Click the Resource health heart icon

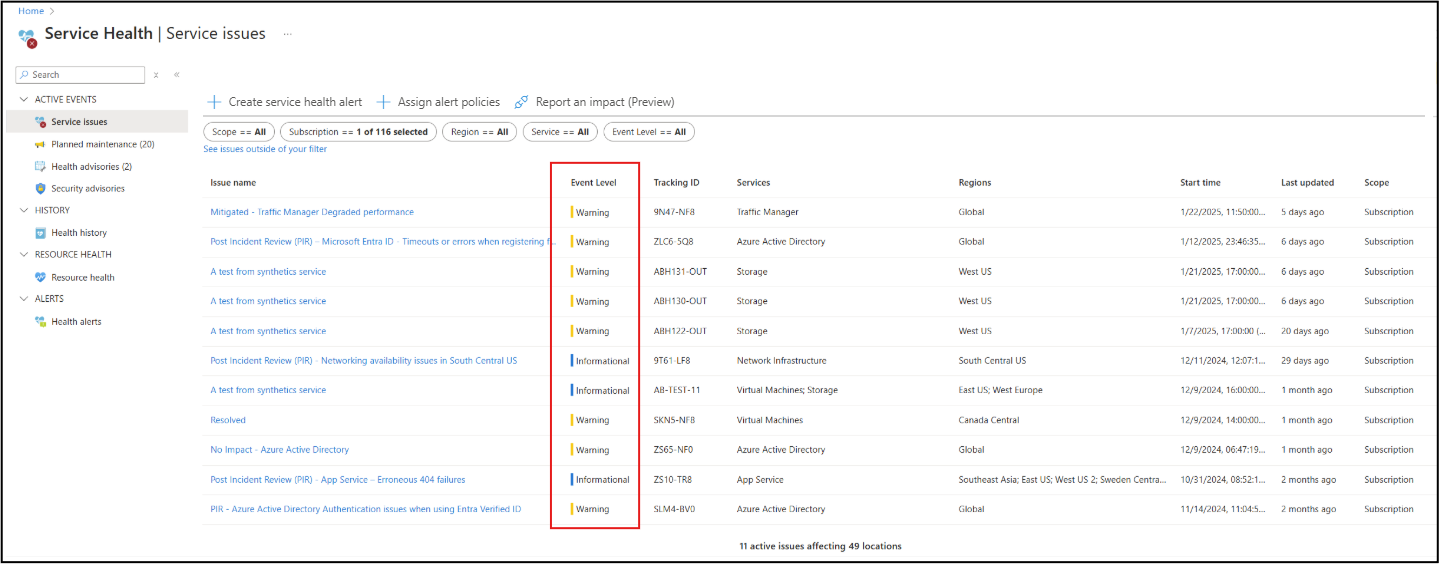40,277
